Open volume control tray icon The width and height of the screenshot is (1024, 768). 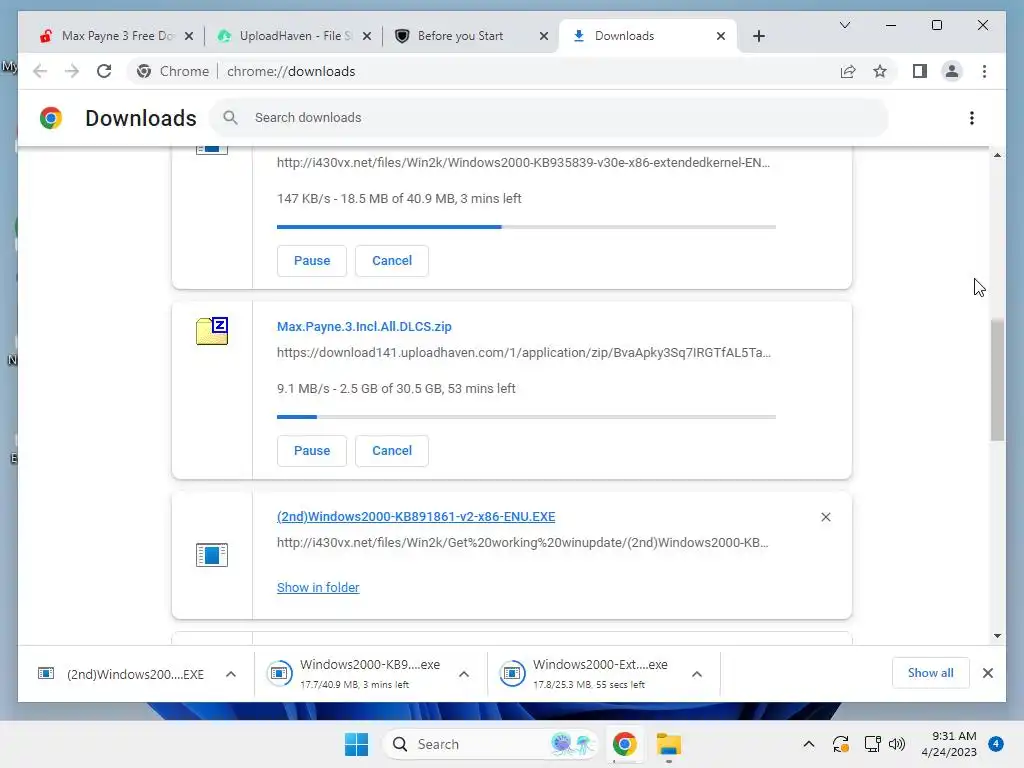click(x=897, y=744)
